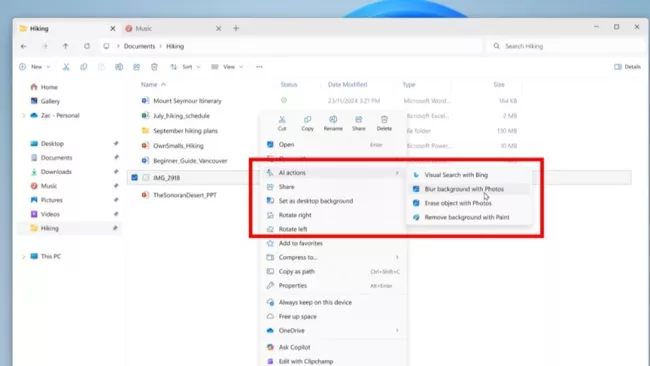
Task: Click the toolbar Rename icon
Action: click(x=119, y=67)
